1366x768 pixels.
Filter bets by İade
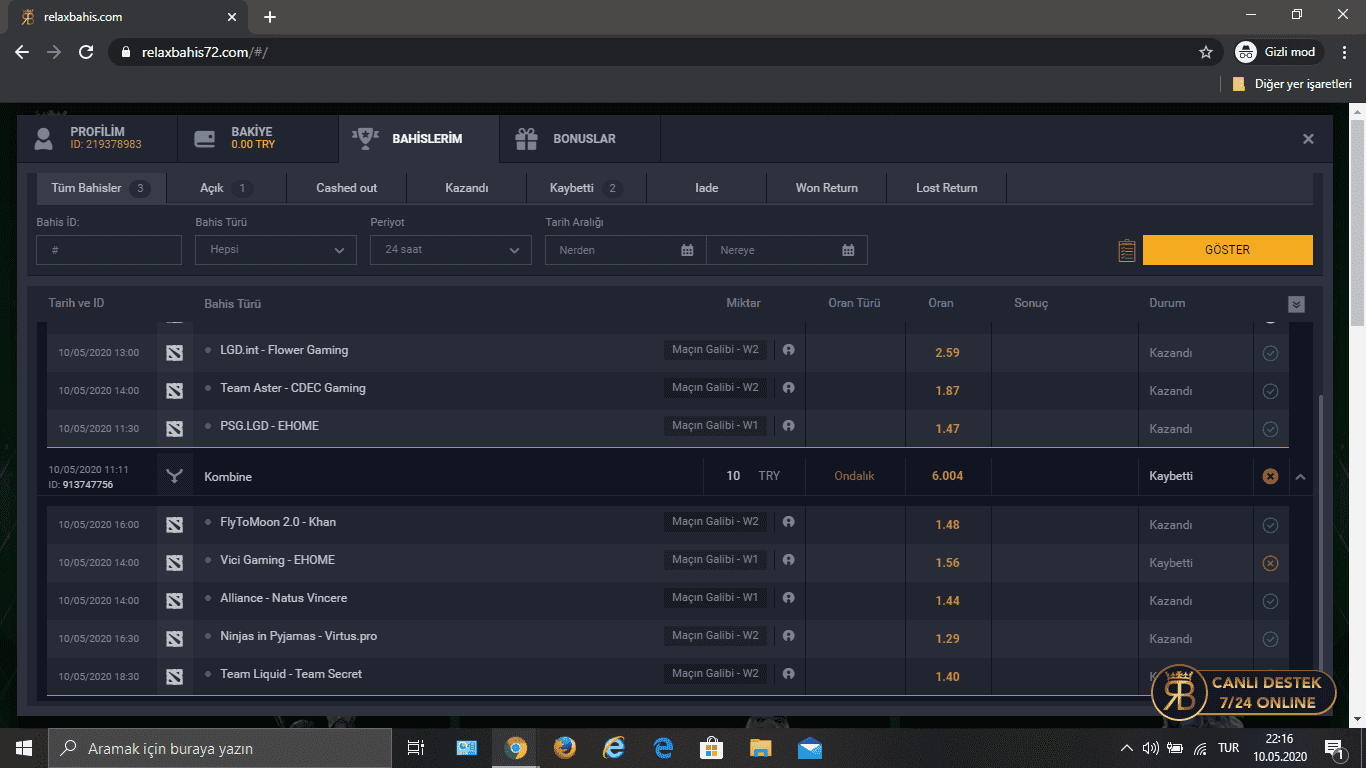point(707,188)
